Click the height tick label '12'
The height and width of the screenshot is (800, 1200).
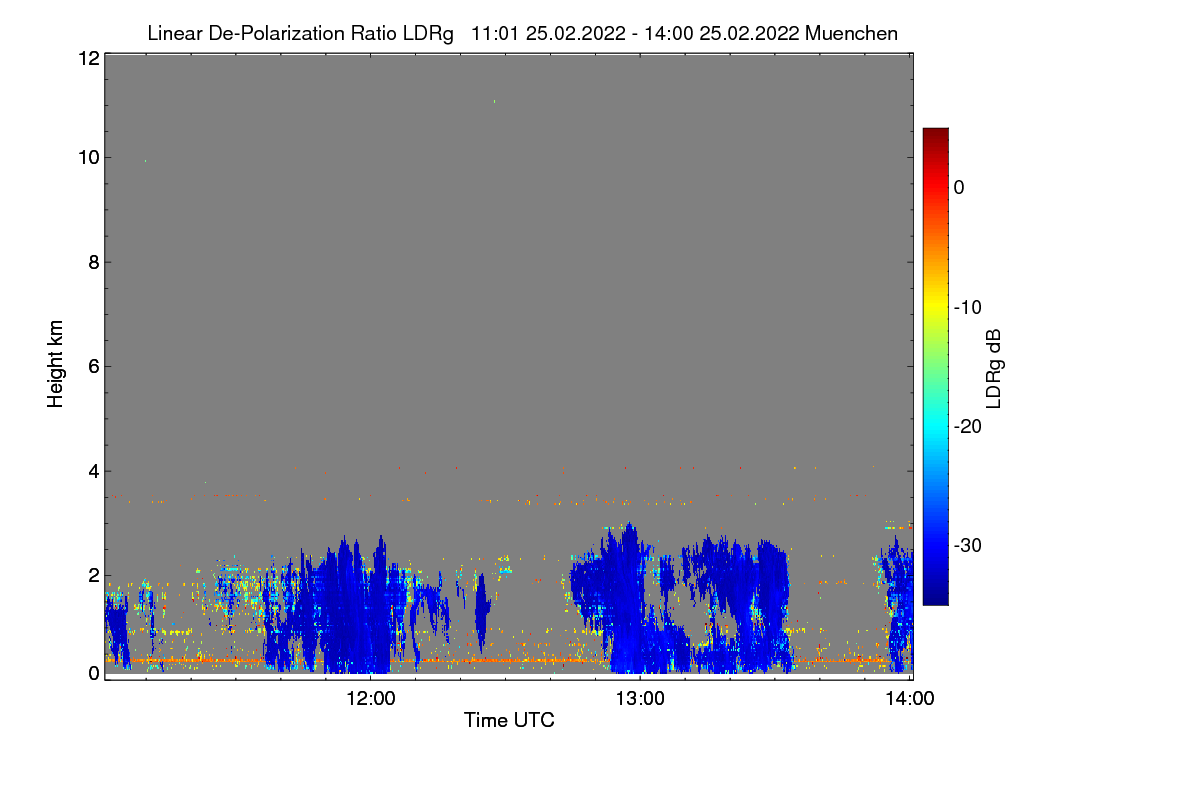click(88, 58)
